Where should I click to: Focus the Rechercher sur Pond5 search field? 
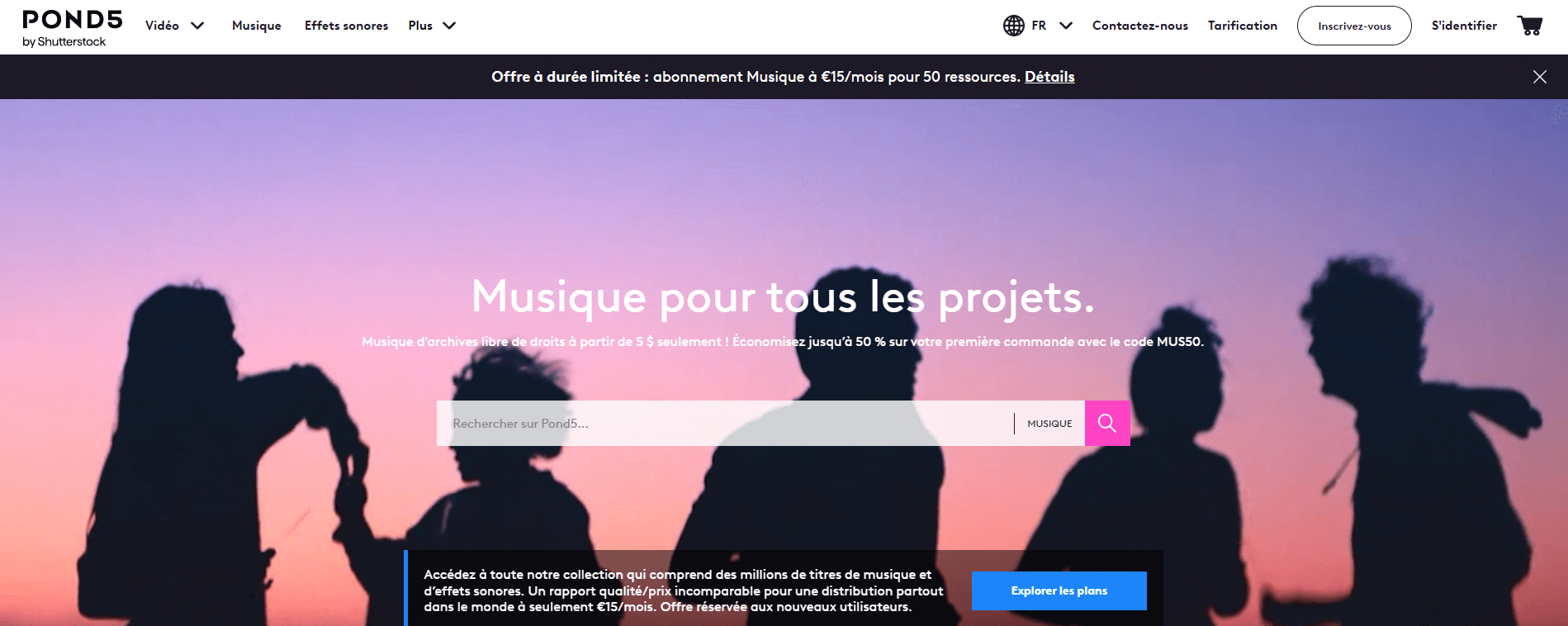click(x=725, y=424)
